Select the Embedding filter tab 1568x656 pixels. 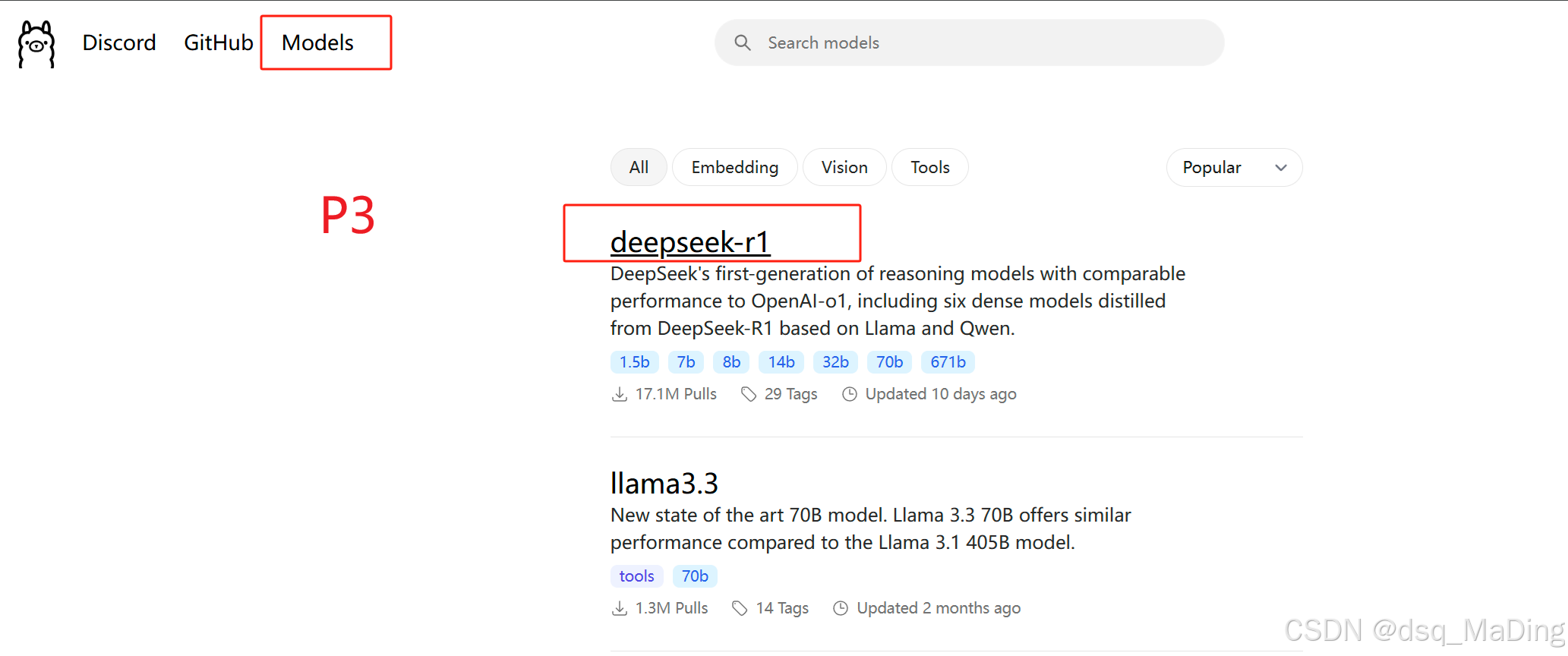tap(735, 167)
